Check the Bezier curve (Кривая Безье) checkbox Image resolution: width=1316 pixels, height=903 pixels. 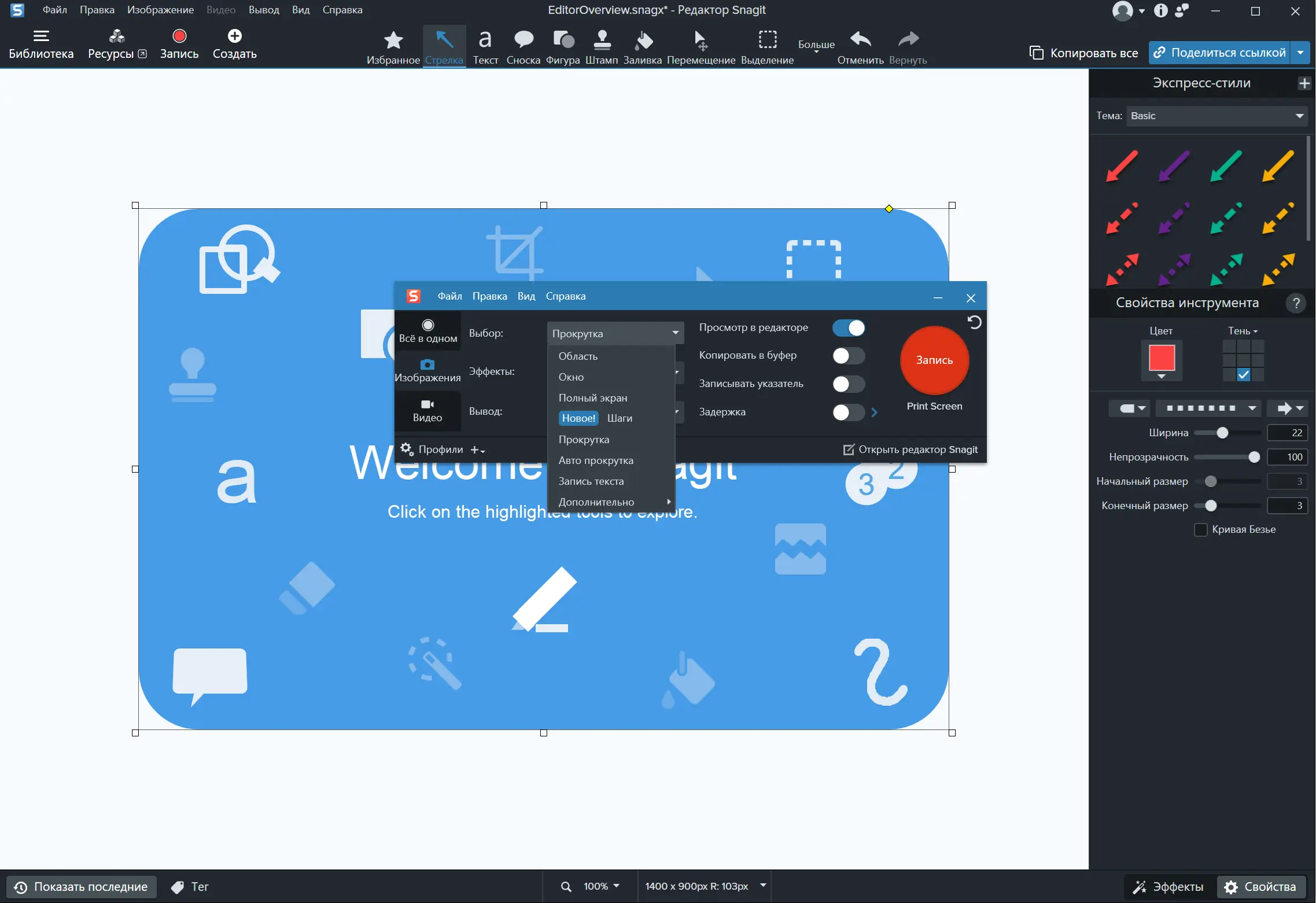tap(1201, 530)
